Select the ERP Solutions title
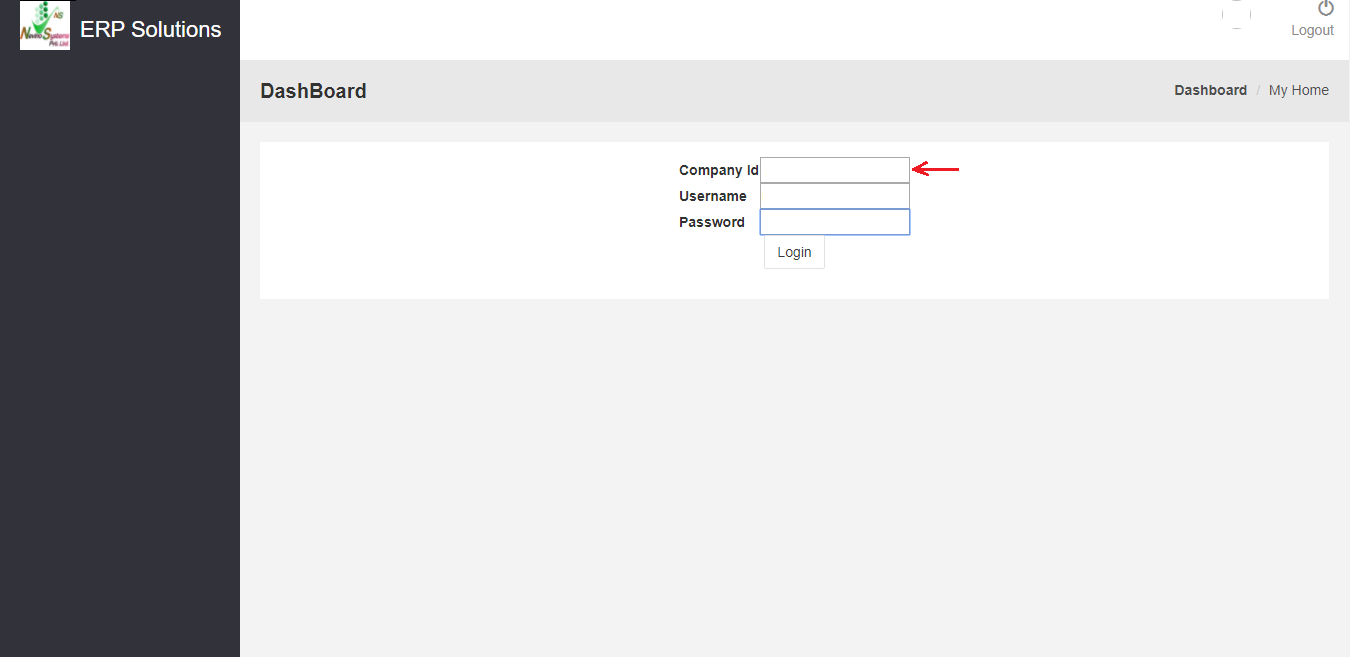Image resolution: width=1350 pixels, height=657 pixels. 151,30
